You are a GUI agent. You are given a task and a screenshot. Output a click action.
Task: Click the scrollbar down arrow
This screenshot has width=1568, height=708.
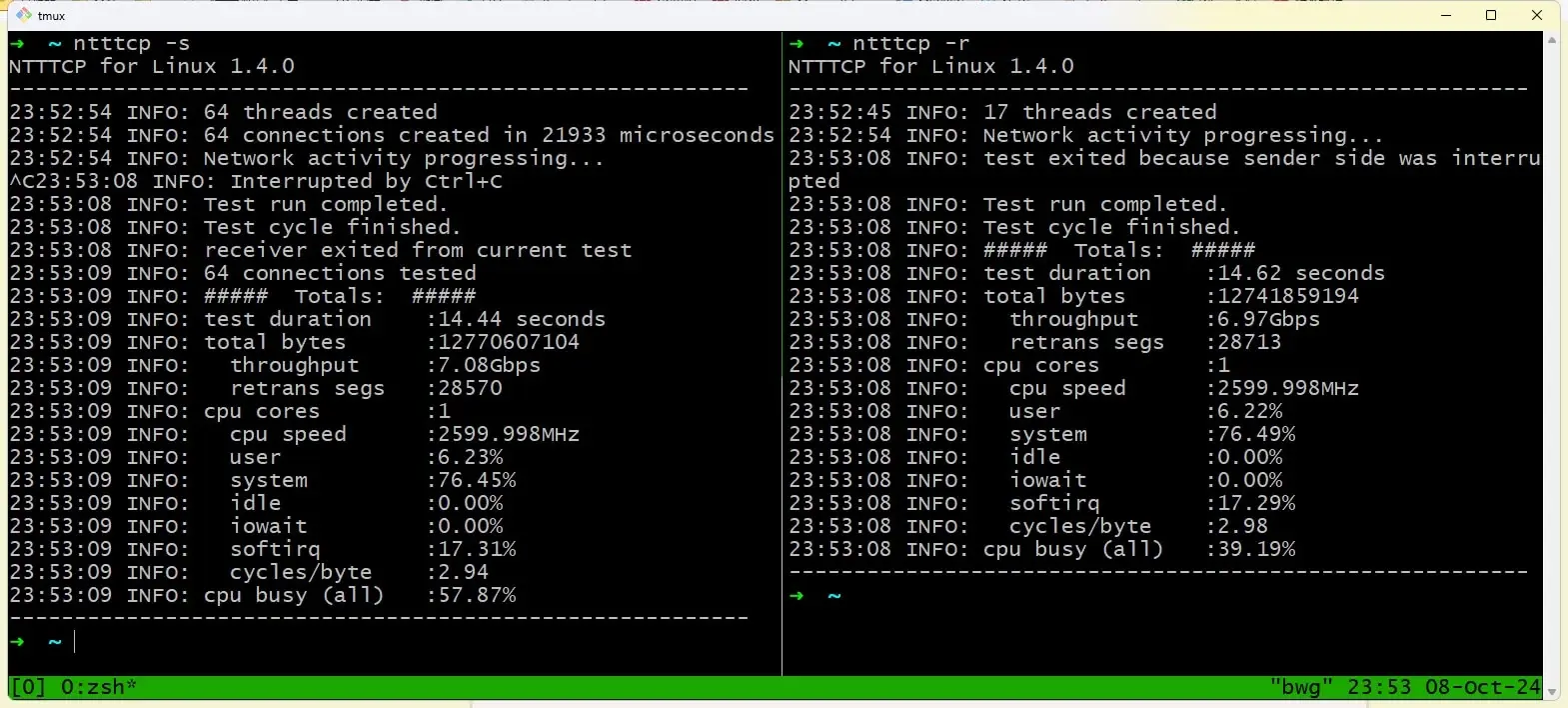1551,692
